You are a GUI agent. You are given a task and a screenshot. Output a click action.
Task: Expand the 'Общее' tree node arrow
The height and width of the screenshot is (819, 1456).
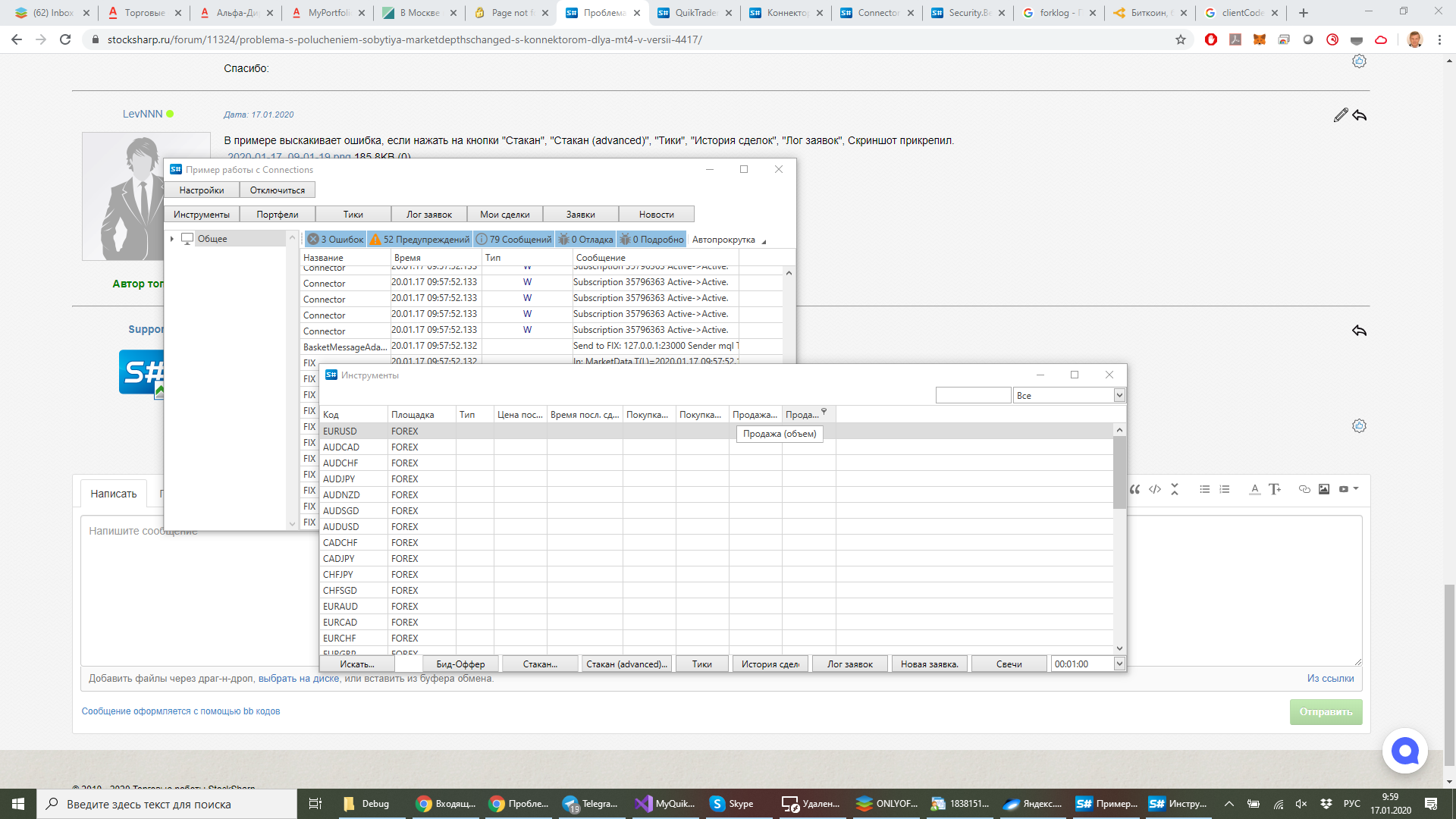click(x=173, y=239)
